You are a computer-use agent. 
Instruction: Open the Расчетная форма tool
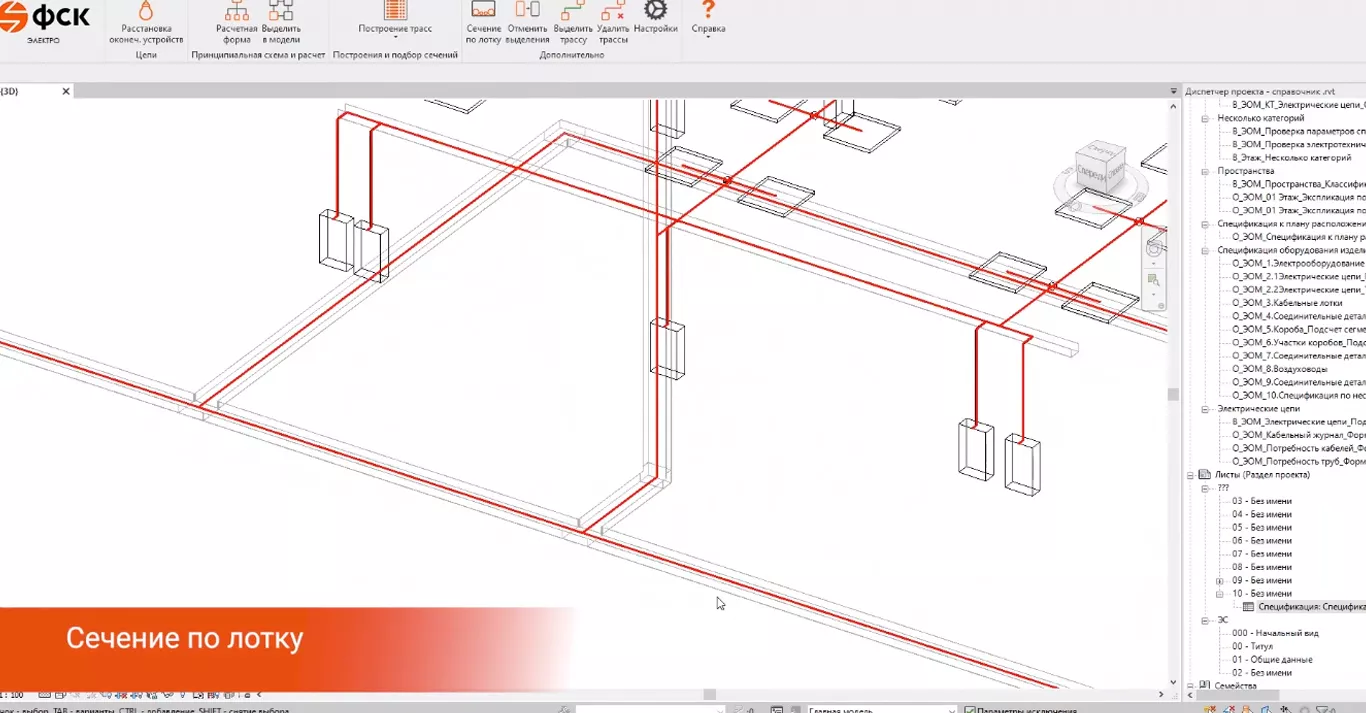pos(237,22)
